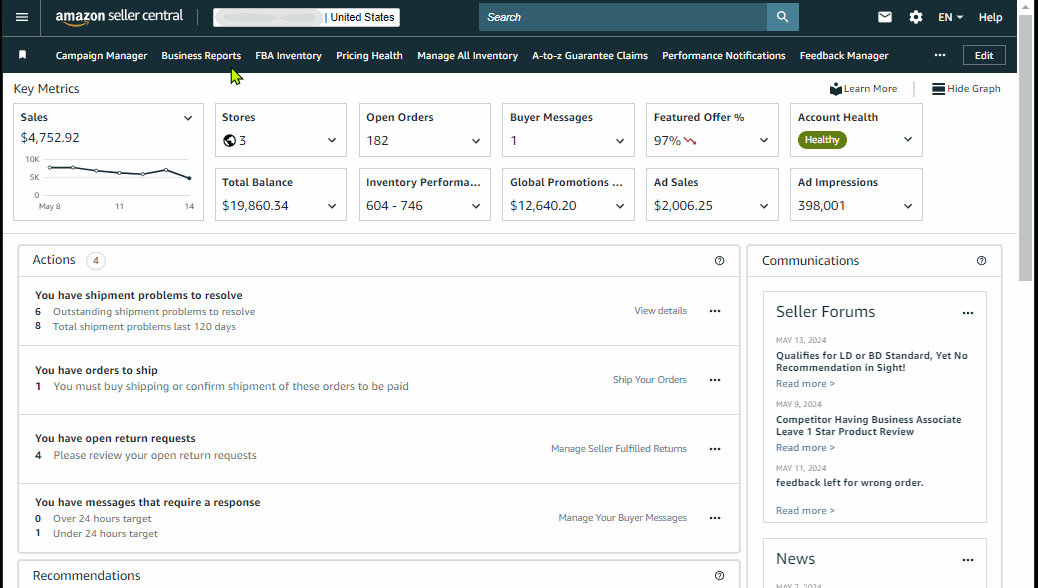
Task: Click the Hide Graph icon
Action: tap(938, 89)
